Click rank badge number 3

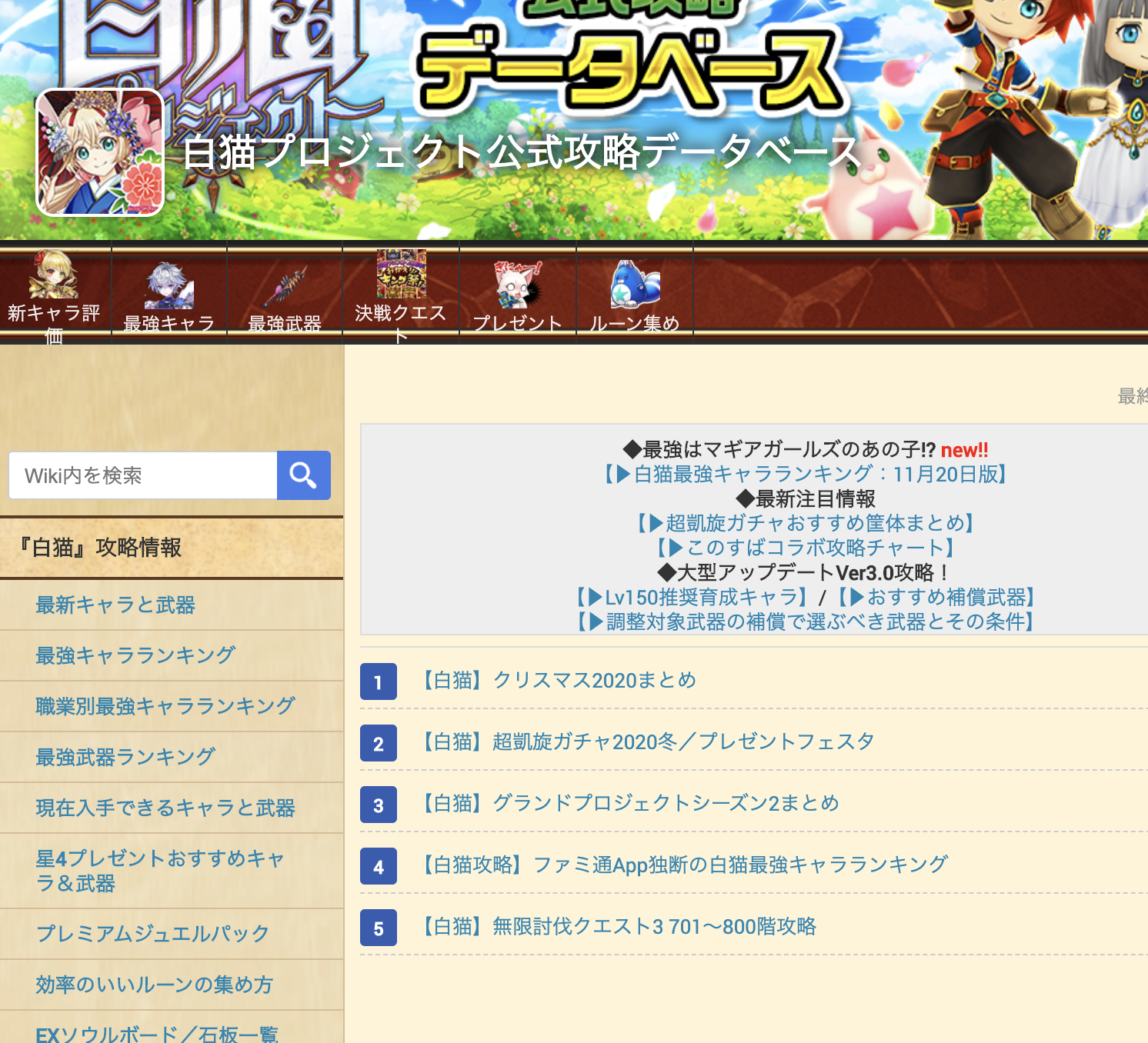379,805
